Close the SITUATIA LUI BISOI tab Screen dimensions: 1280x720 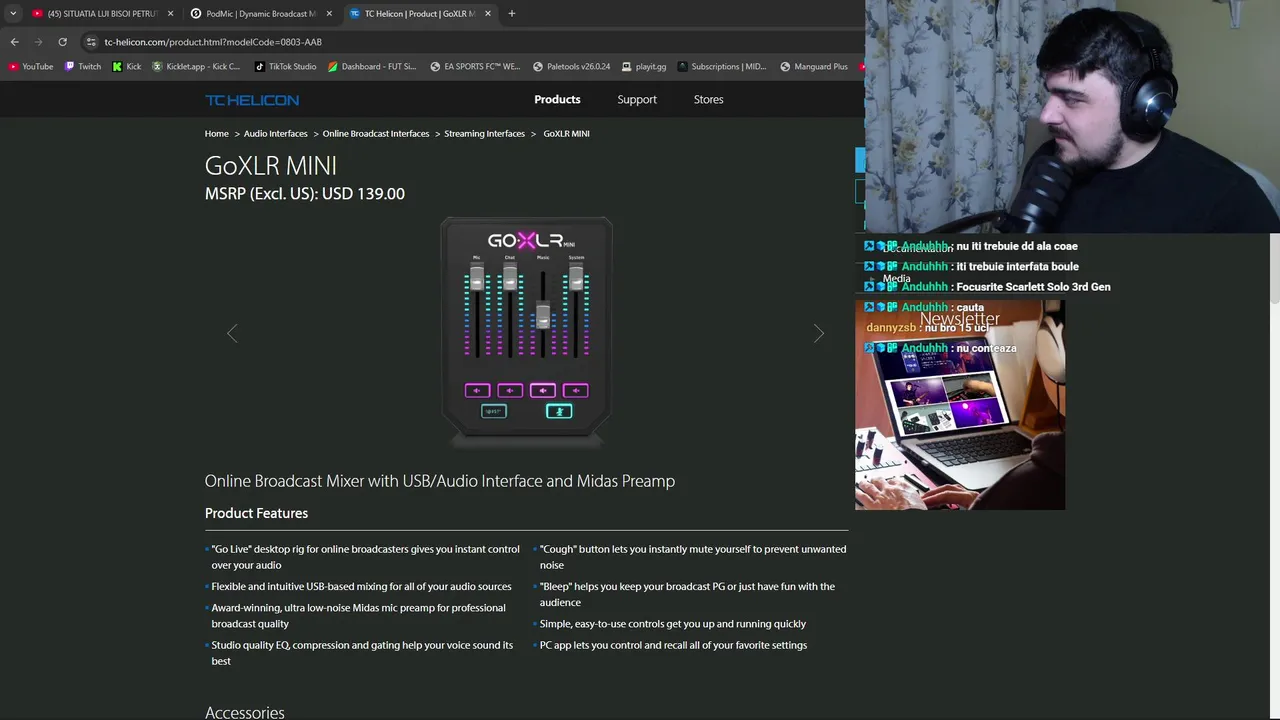coord(170,13)
